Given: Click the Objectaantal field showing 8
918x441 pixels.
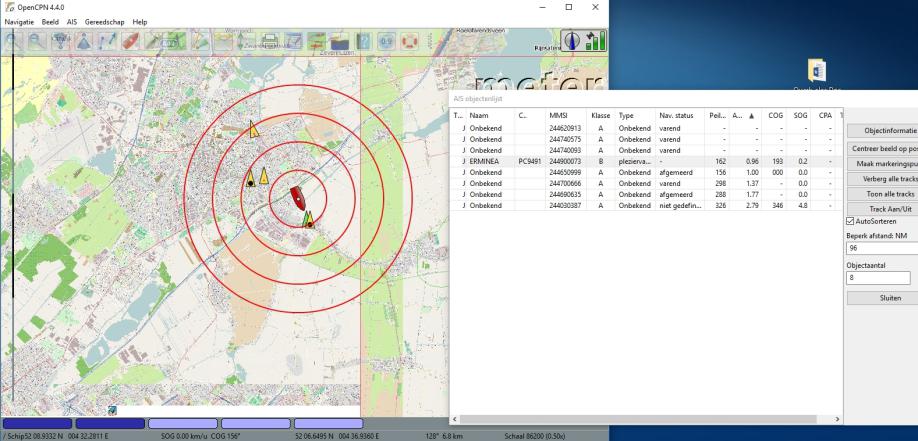Looking at the screenshot, I should click(x=878, y=278).
